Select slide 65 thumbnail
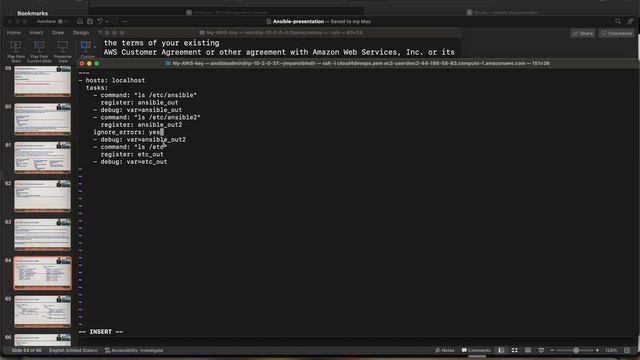Image resolution: width=640 pixels, height=360 pixels. [x=42, y=311]
